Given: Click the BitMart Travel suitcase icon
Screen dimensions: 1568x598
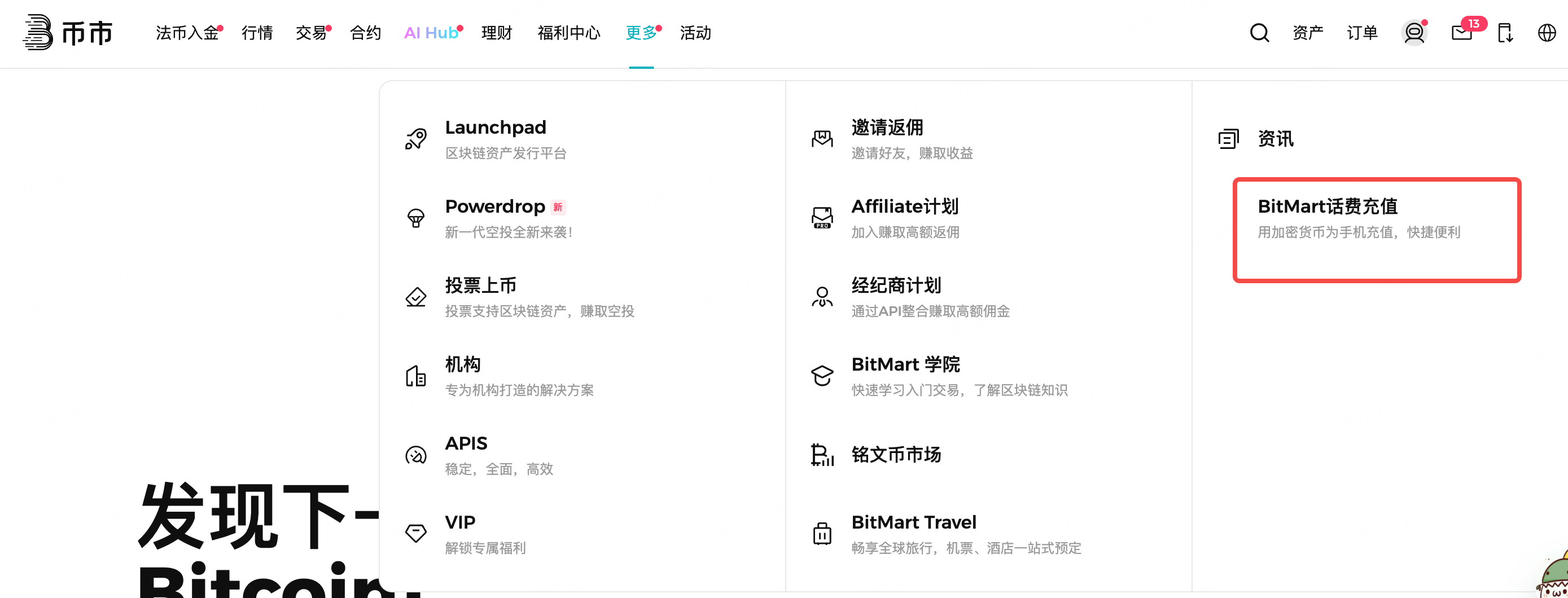Looking at the screenshot, I should (x=822, y=534).
